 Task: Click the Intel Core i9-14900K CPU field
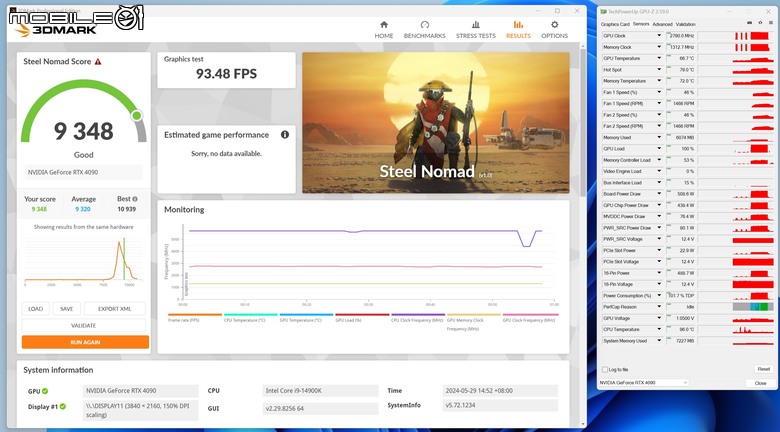pyautogui.click(x=320, y=391)
